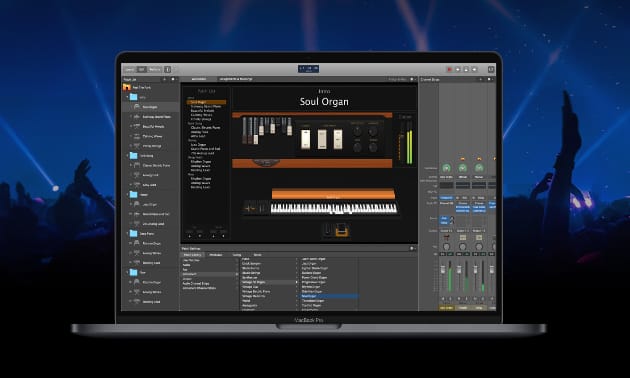Image resolution: width=630 pixels, height=378 pixels.
Task: Add a channel strip with plus icon
Action: click(480, 80)
